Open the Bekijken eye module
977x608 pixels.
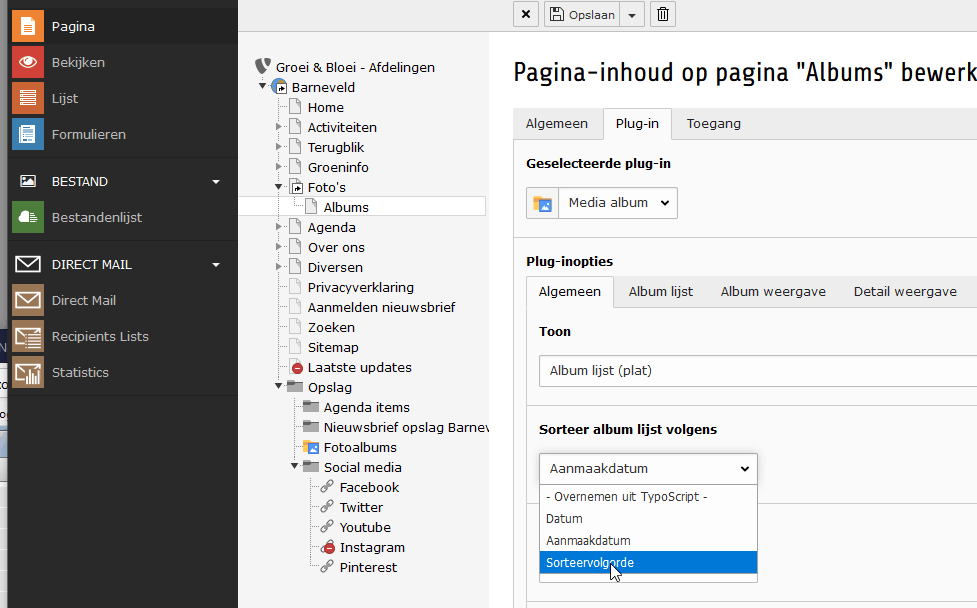(28, 62)
